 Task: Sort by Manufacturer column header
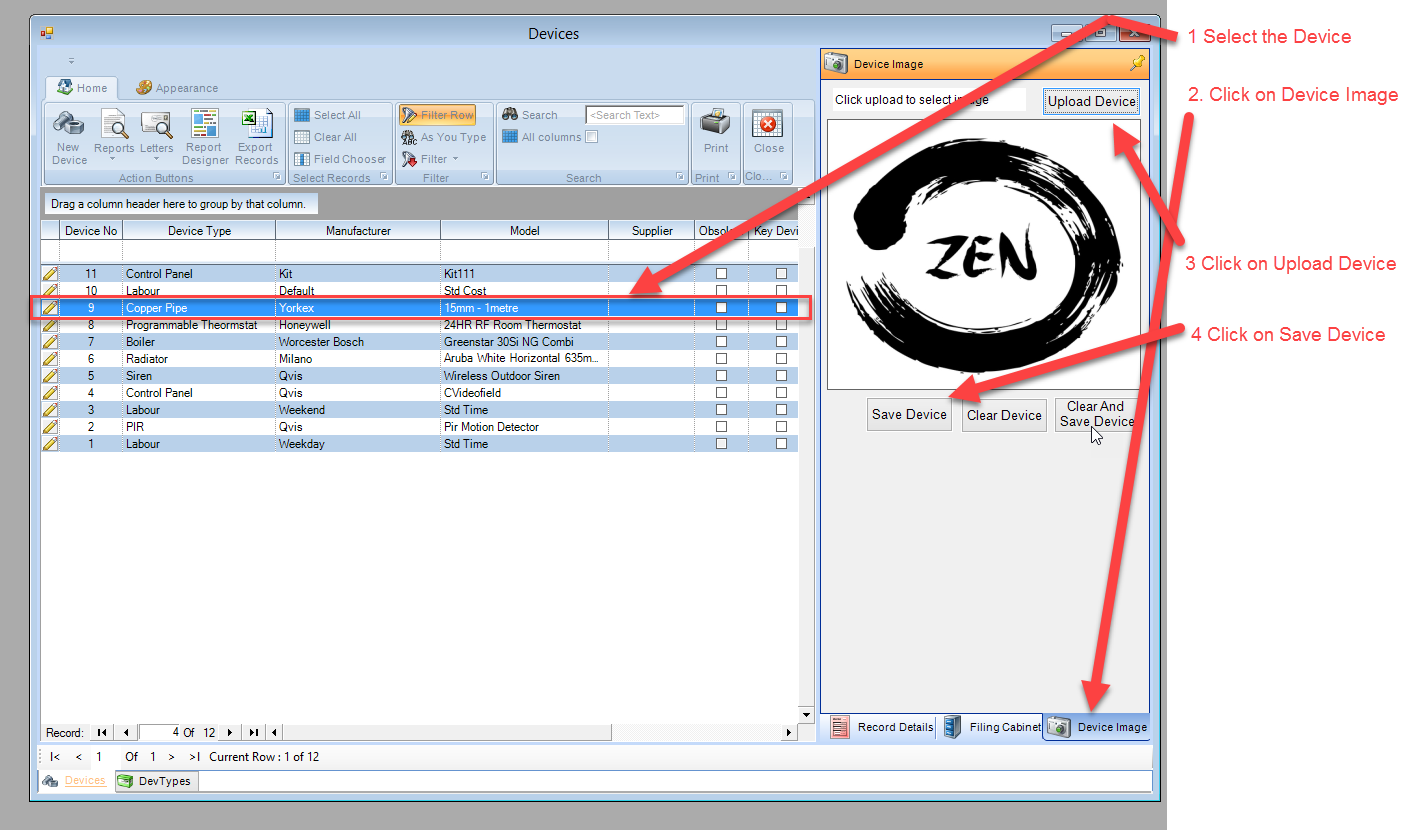click(x=358, y=230)
